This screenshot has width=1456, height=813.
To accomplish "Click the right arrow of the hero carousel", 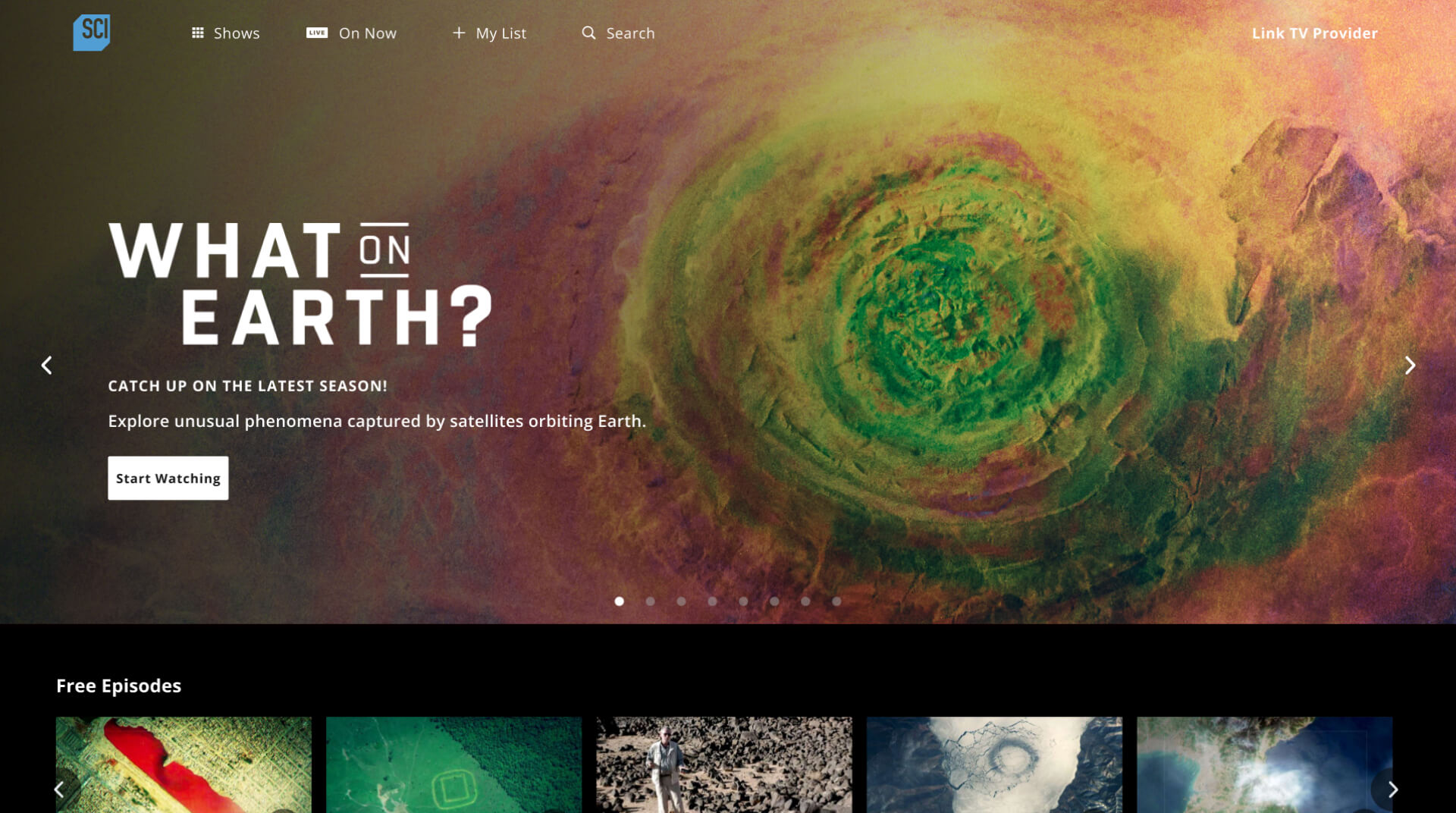I will point(1409,365).
